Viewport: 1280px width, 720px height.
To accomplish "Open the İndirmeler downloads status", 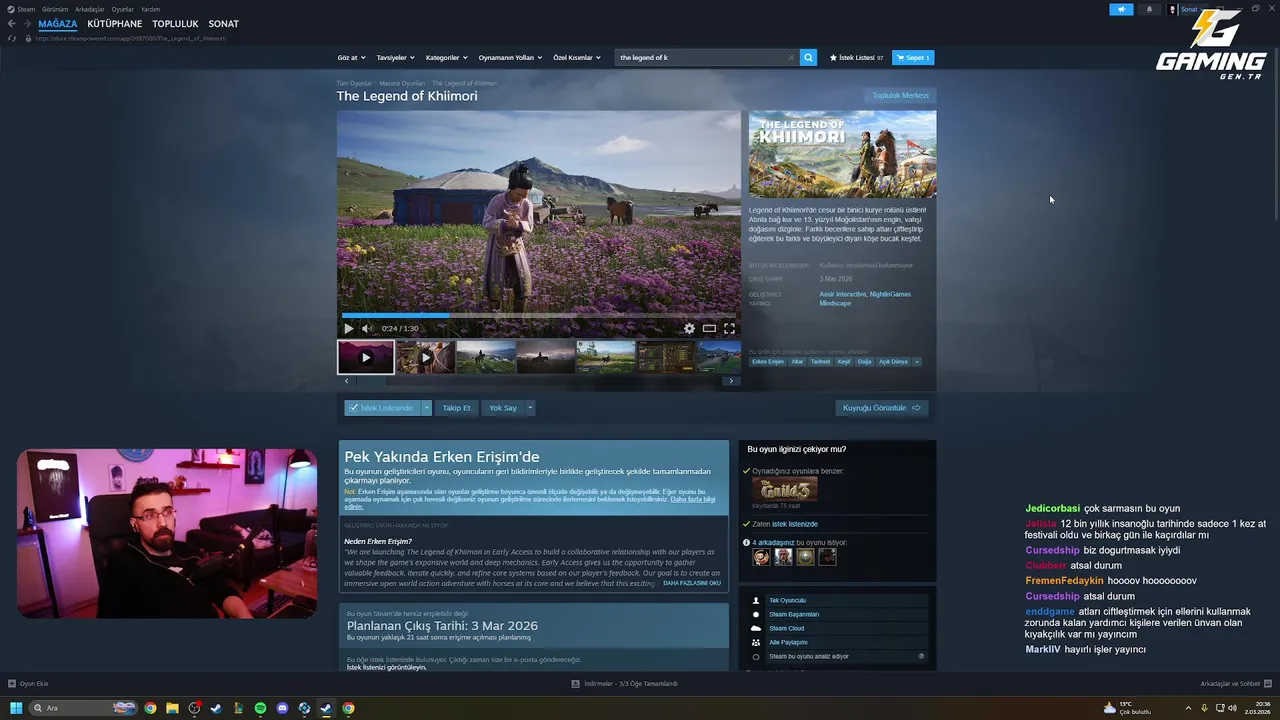I will point(624,684).
